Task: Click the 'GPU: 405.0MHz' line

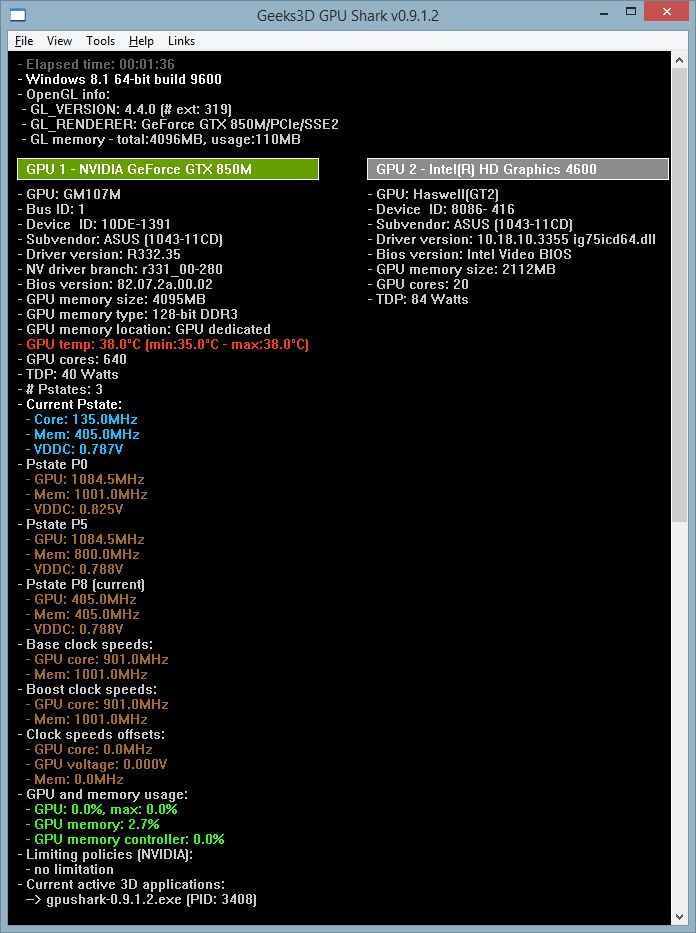Action: pos(81,599)
